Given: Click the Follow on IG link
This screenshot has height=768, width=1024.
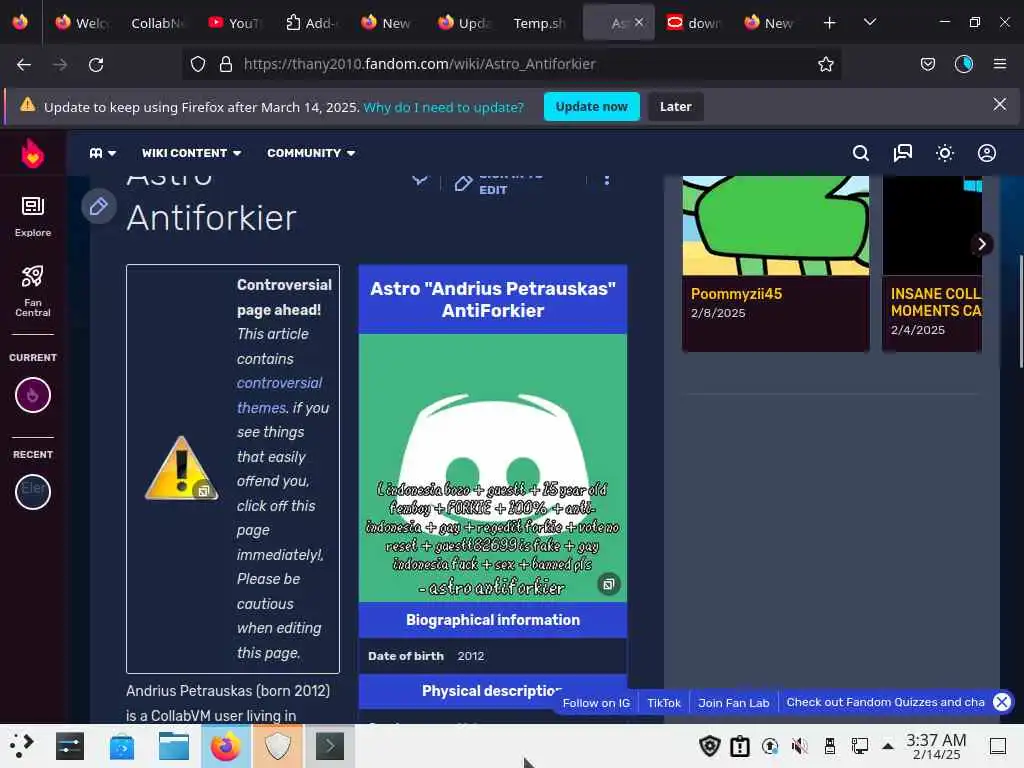Looking at the screenshot, I should (x=596, y=703).
